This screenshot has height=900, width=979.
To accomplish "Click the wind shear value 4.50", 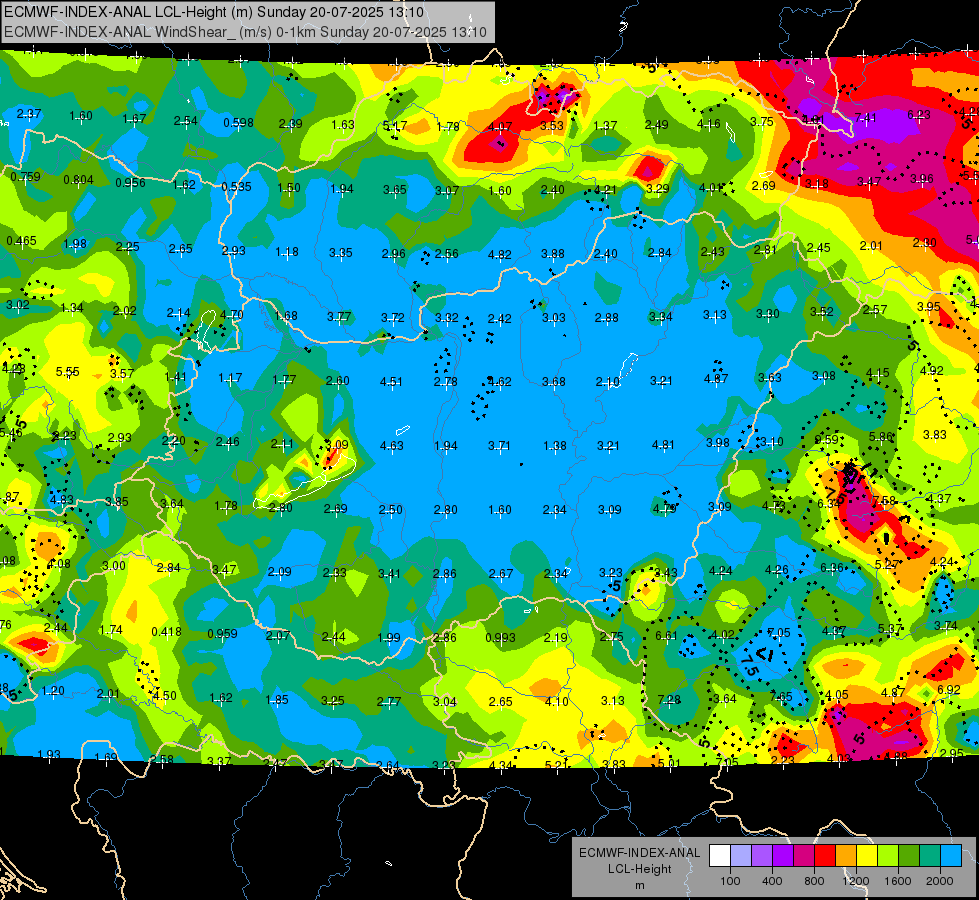I will coord(164,696).
